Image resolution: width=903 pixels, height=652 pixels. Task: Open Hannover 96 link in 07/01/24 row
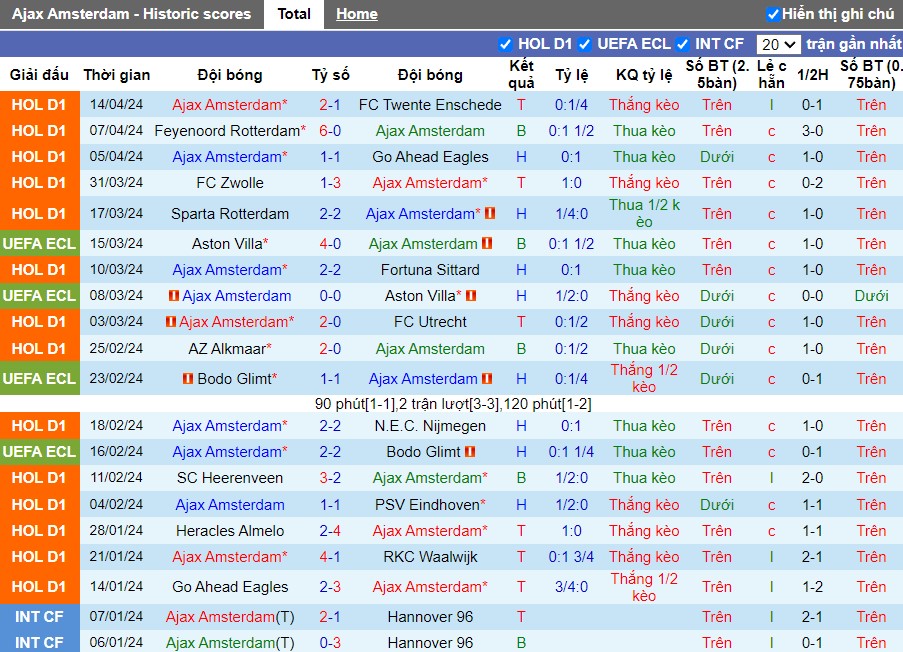tap(430, 616)
